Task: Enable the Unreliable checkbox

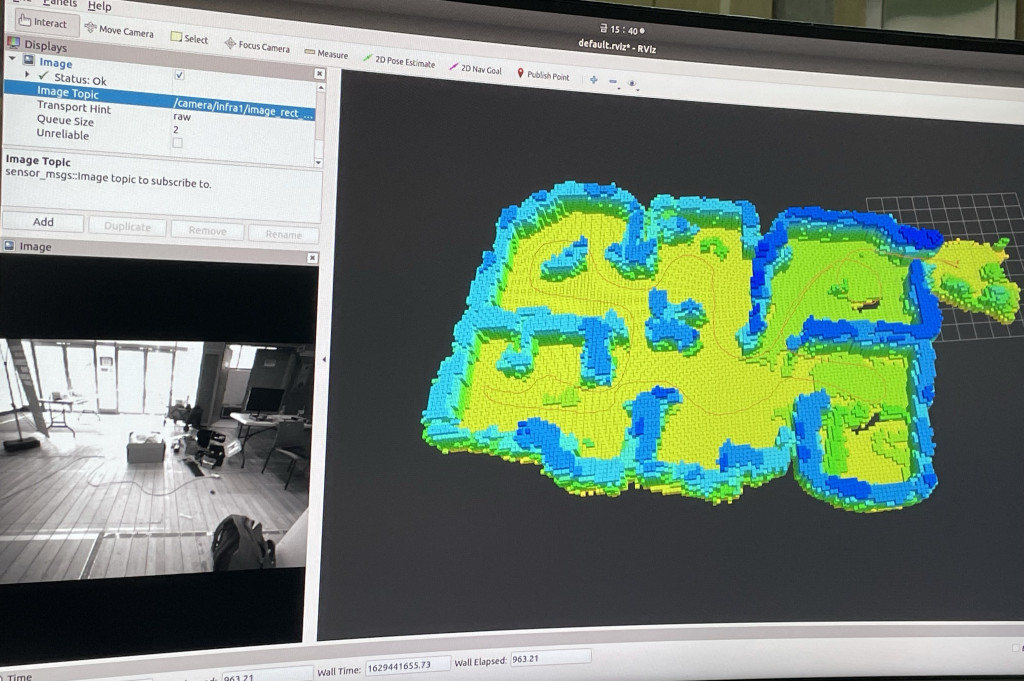Action: (x=177, y=142)
